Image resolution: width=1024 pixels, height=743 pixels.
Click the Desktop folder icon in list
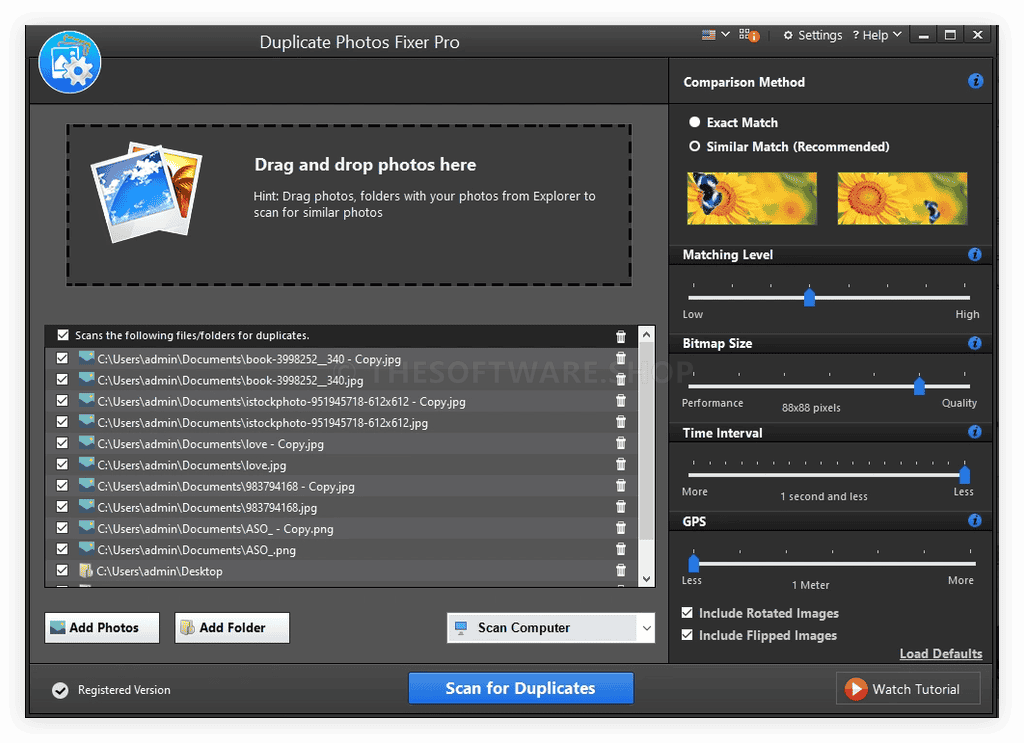click(86, 570)
